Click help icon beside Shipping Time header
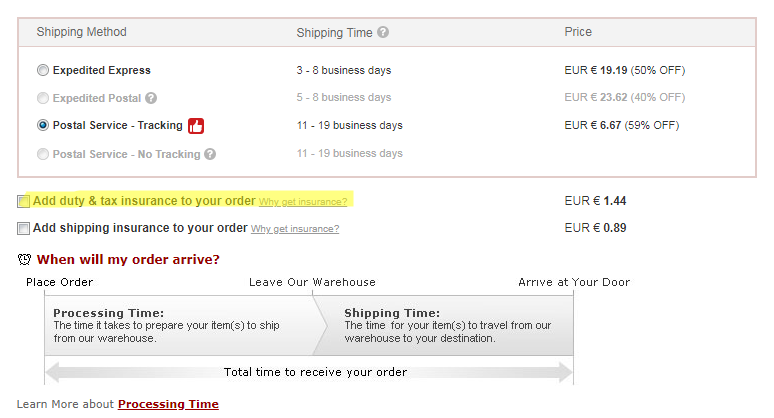Image resolution: width=774 pixels, height=418 pixels. pyautogui.click(x=384, y=33)
